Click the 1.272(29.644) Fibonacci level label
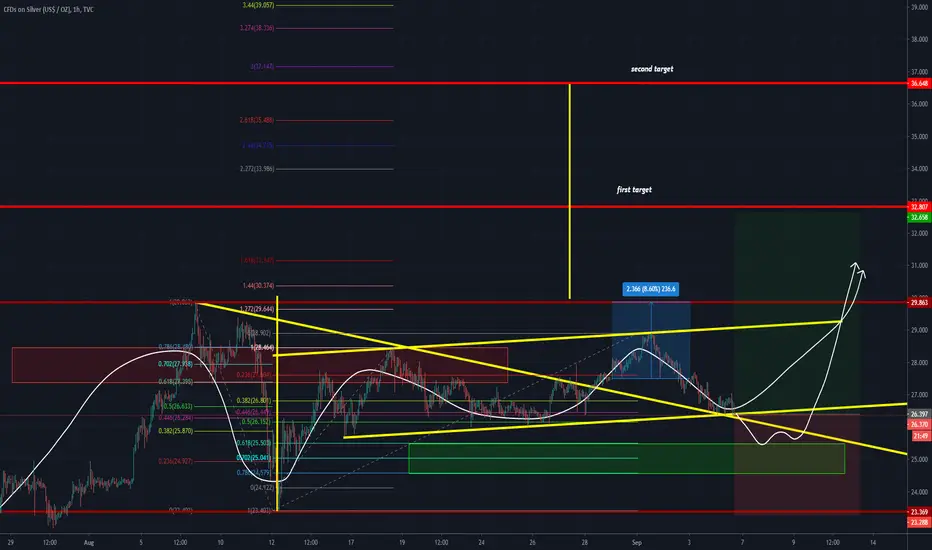The height and width of the screenshot is (550, 932). coord(257,309)
